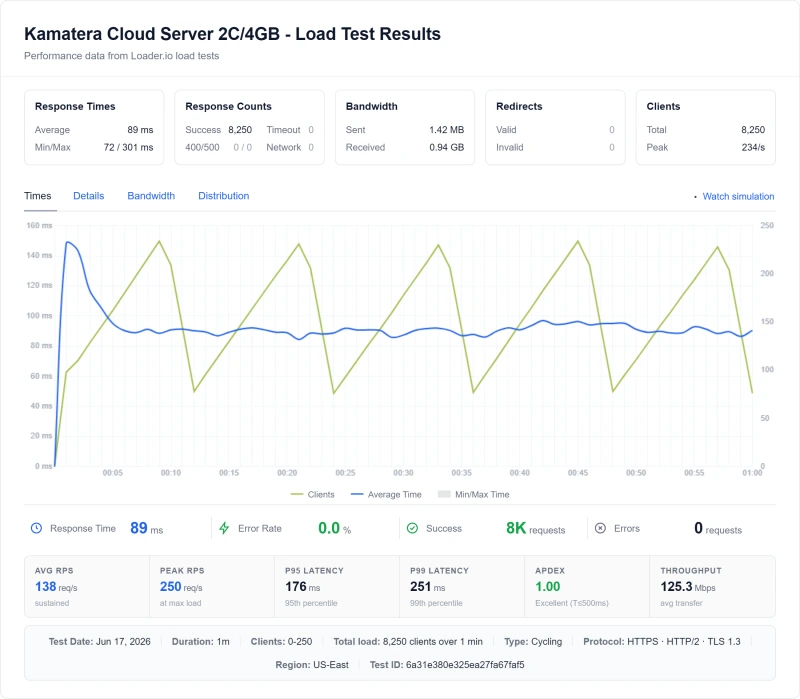Click the lightning bolt Error Rate icon

pos(224,528)
